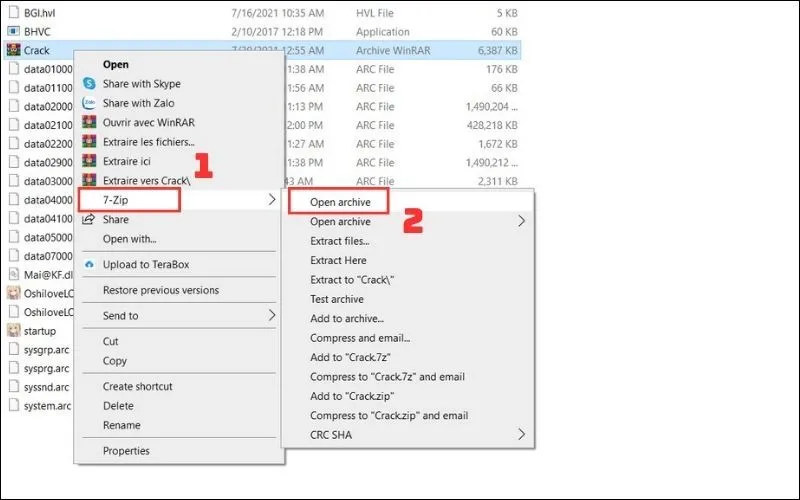Click the Mai@KF dll file icon
Screen dimensions: 800x500
(14, 274)
